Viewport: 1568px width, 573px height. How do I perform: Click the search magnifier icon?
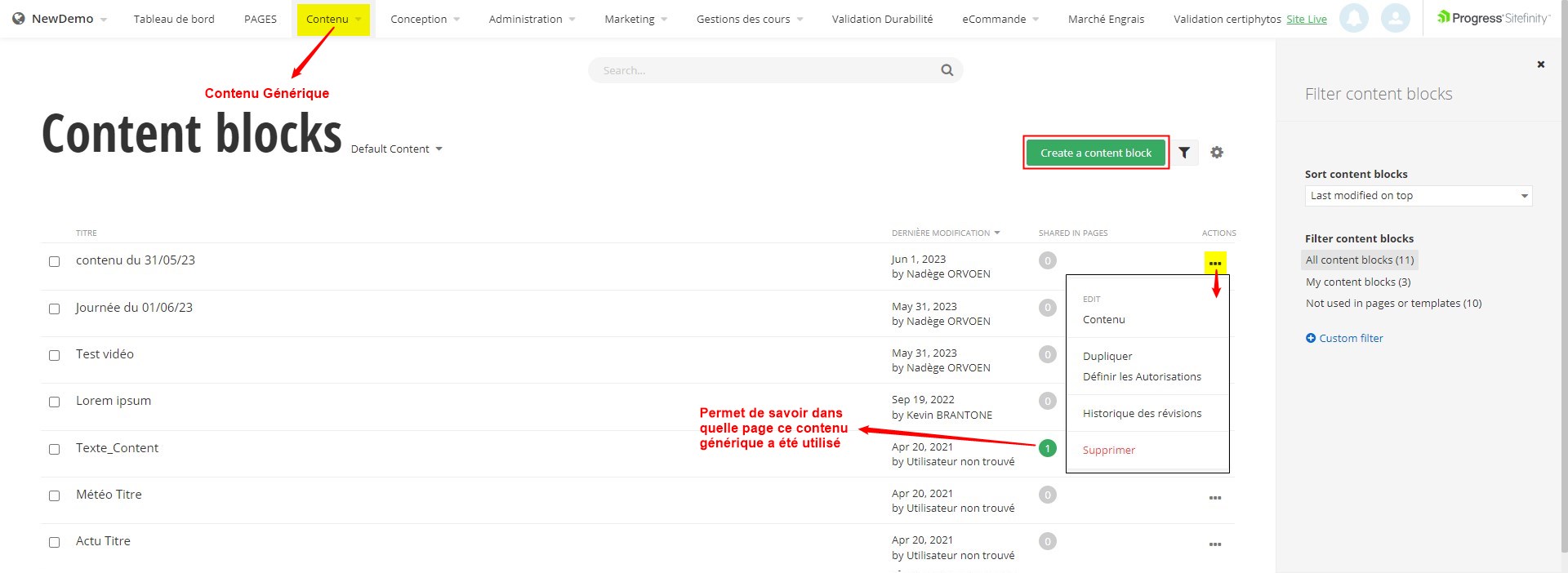(x=947, y=70)
